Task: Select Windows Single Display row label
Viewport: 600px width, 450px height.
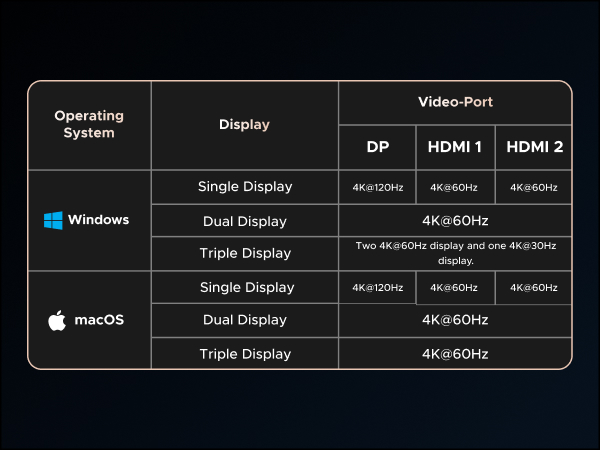Action: (245, 187)
